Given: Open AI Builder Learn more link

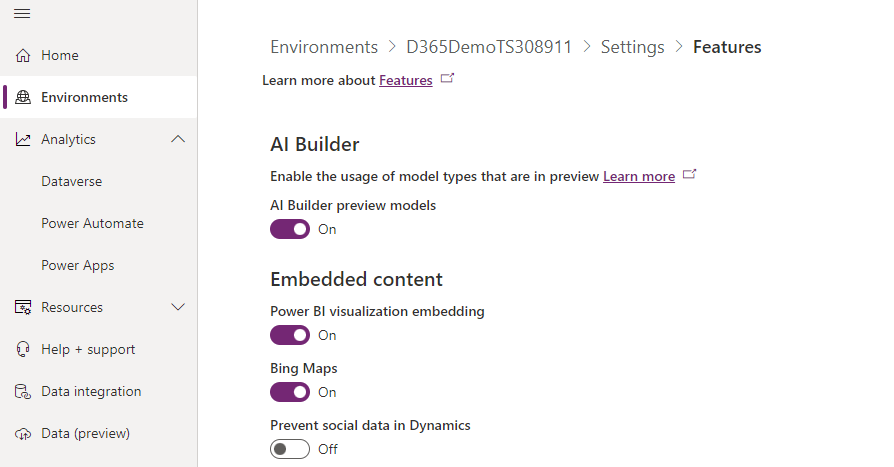Looking at the screenshot, I should (x=639, y=176).
